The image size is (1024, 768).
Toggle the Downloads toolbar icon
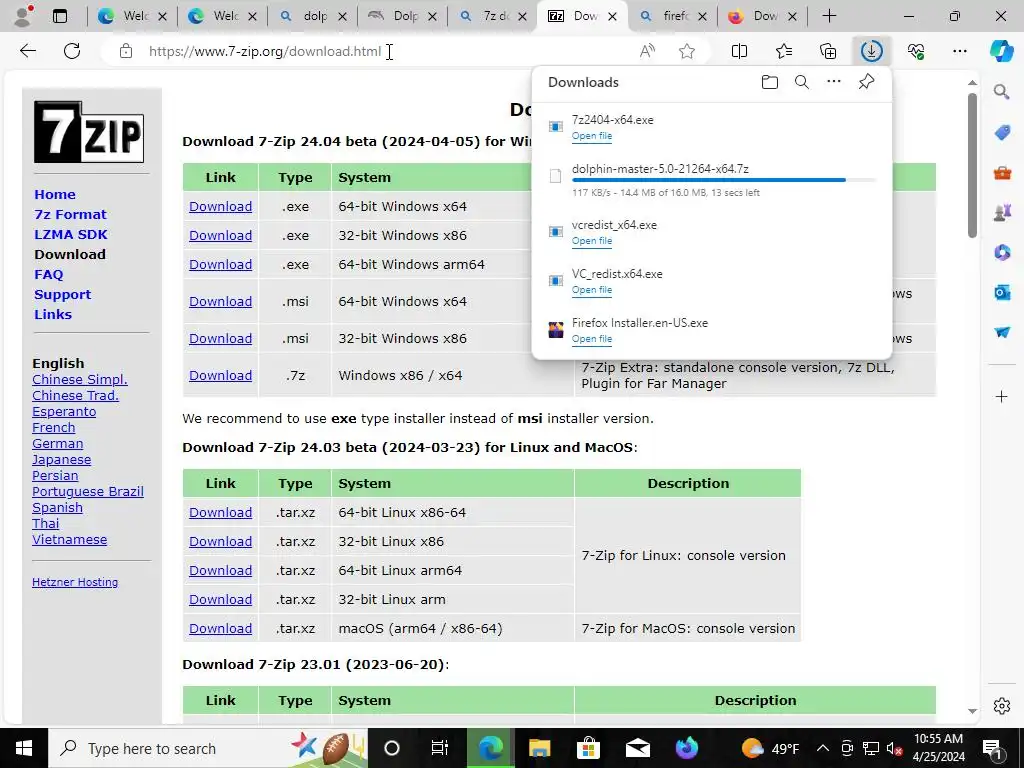pyautogui.click(x=872, y=51)
